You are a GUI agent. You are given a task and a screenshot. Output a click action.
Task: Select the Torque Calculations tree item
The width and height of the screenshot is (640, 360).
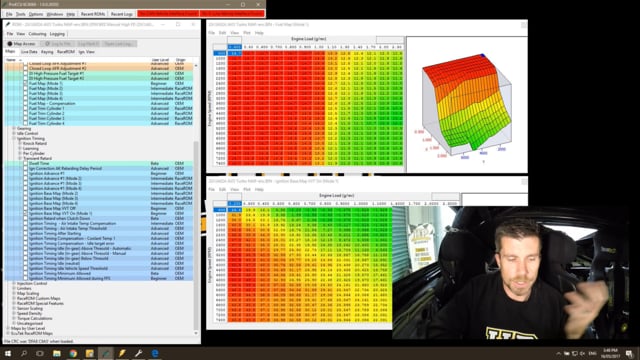(x=35, y=318)
